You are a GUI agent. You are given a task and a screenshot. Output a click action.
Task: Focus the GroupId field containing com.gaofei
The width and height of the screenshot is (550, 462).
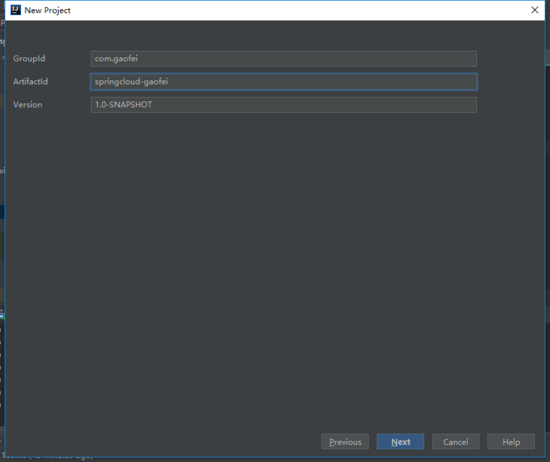pyautogui.click(x=283, y=59)
